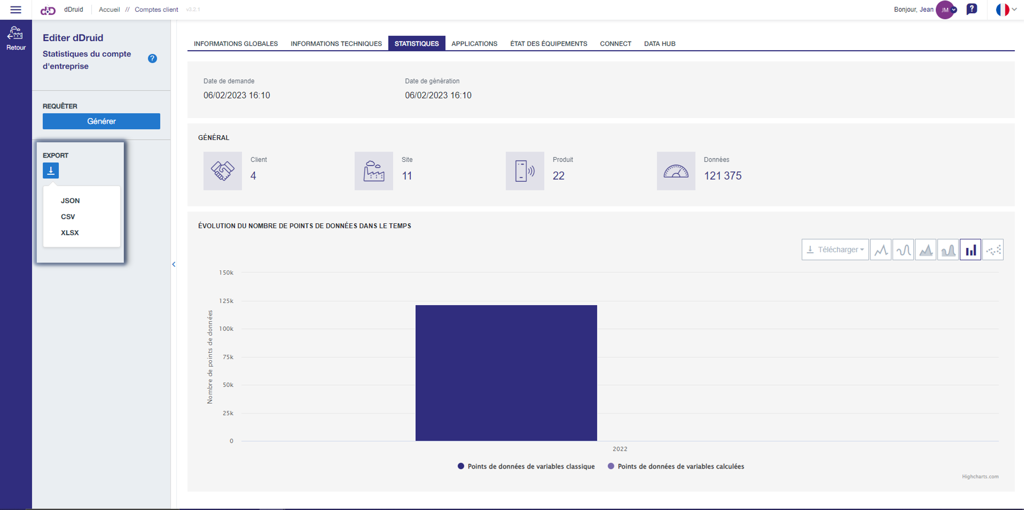Open the Télécharger dropdown
The image size is (1024, 510).
(x=835, y=249)
